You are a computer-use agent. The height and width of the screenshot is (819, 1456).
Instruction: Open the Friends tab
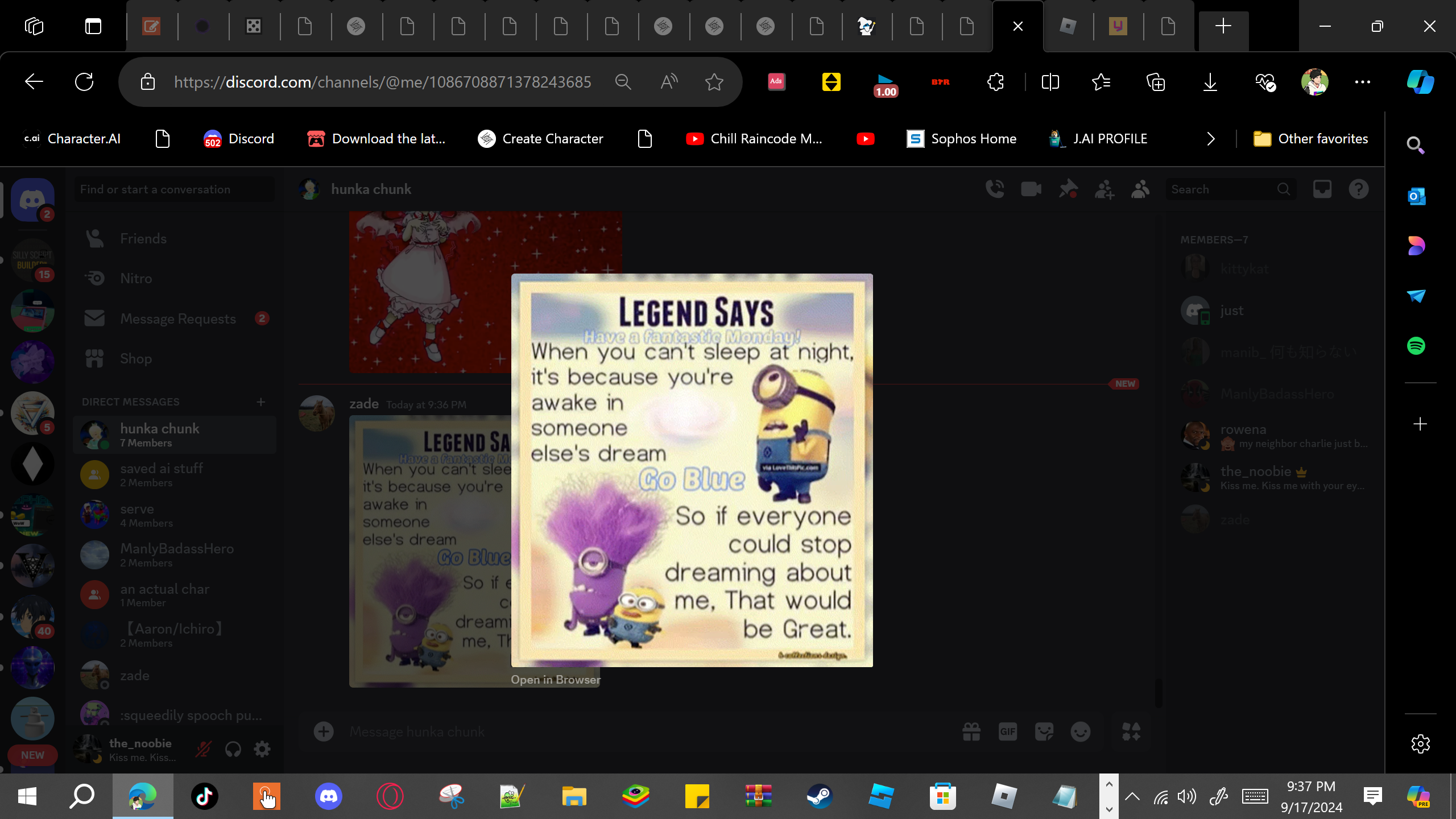coord(143,238)
